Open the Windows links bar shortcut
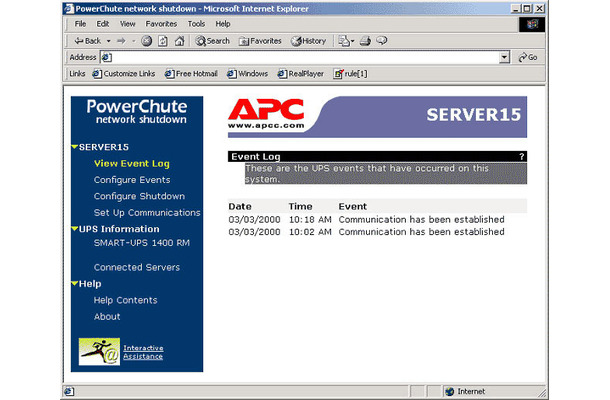This screenshot has width=610, height=400. [x=247, y=74]
